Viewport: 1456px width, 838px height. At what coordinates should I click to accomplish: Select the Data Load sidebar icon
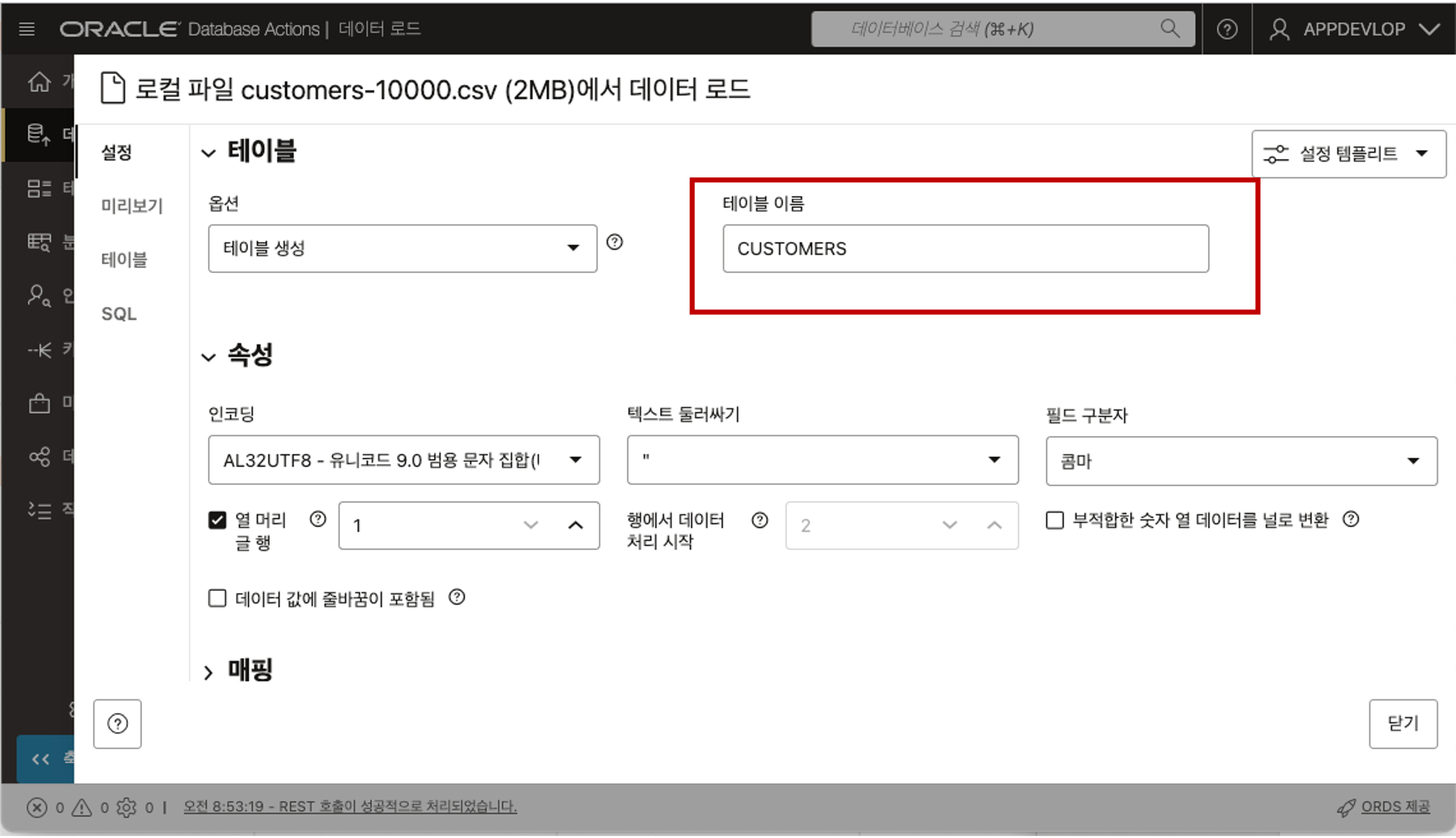39,135
